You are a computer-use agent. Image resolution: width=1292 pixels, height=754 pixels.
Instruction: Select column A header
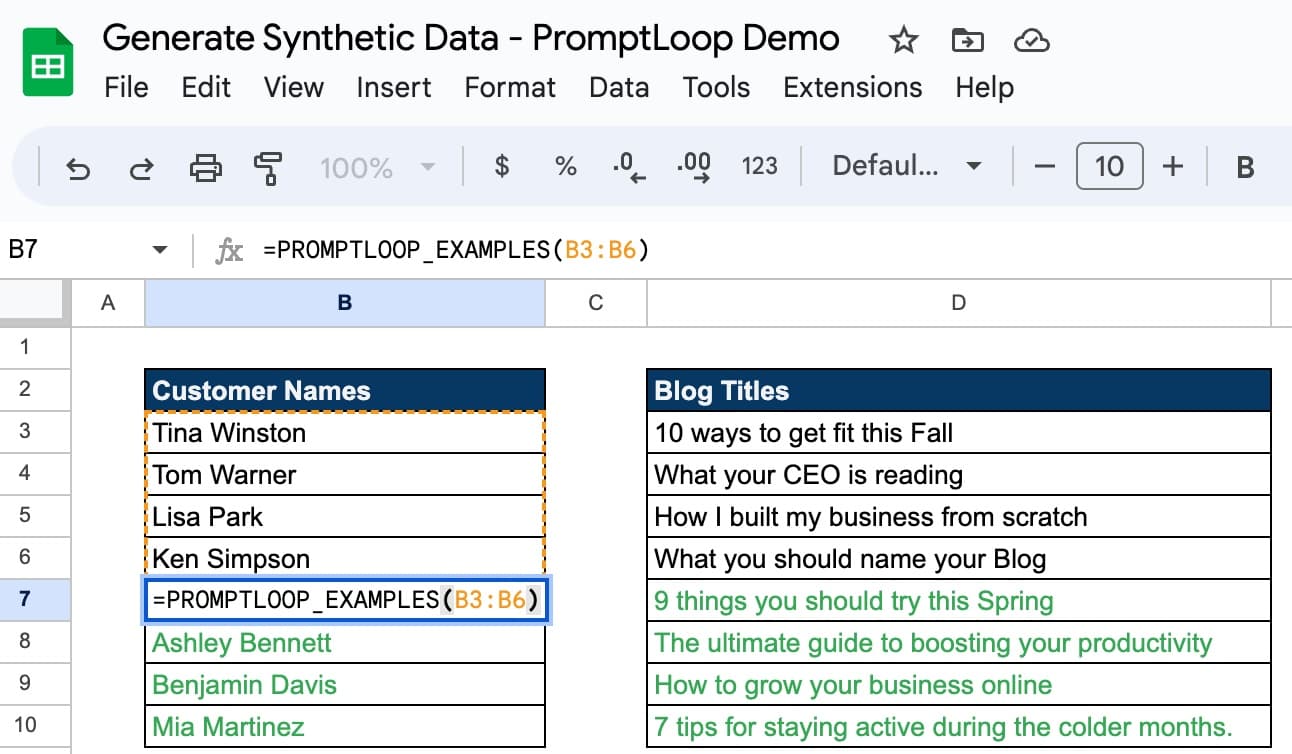pyautogui.click(x=108, y=303)
